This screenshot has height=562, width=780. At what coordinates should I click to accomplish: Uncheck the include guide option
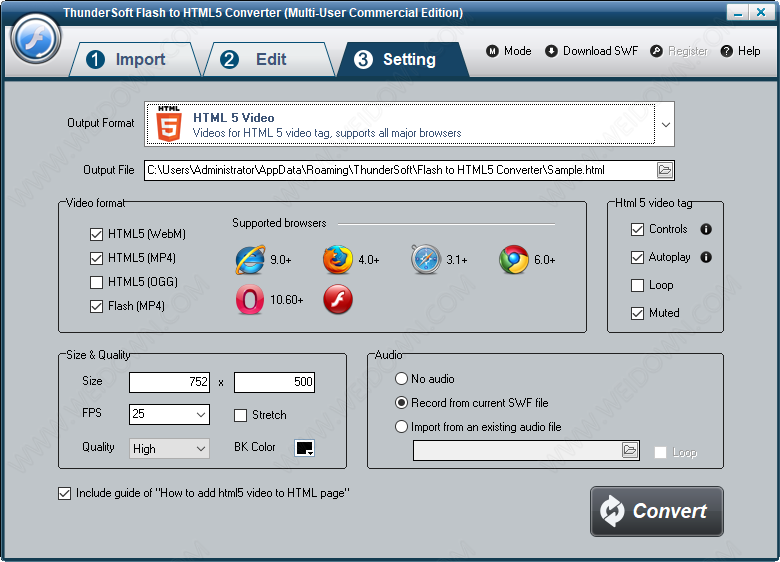pos(64,493)
